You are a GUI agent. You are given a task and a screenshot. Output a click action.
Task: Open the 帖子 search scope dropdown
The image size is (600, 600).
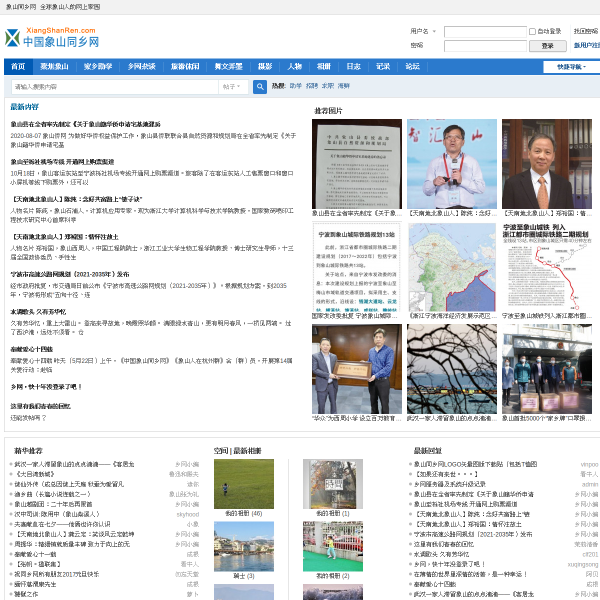coord(232,87)
